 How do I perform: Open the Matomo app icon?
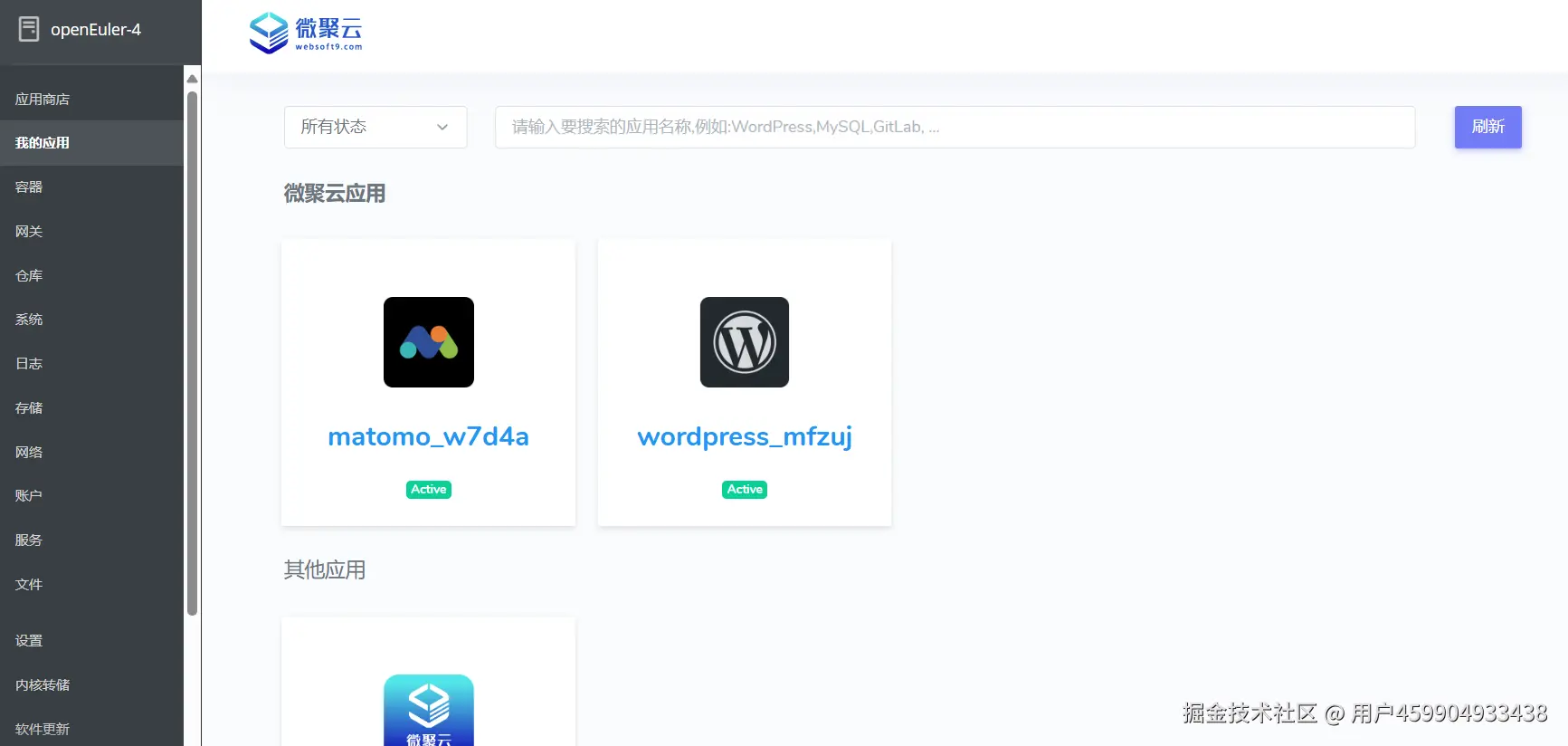tap(429, 342)
